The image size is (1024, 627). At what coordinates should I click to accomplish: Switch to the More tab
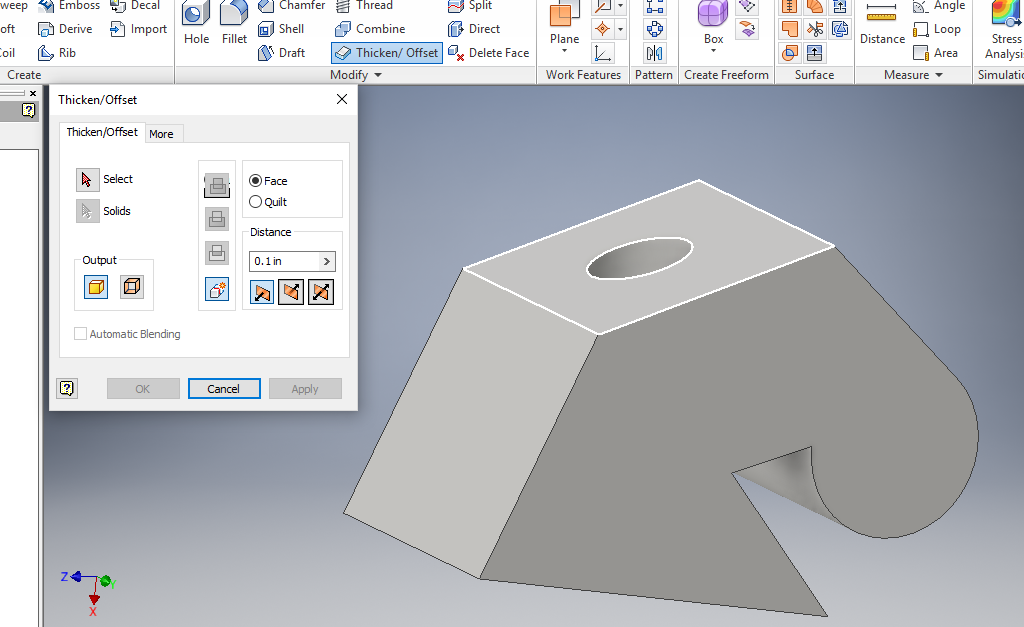coord(162,132)
